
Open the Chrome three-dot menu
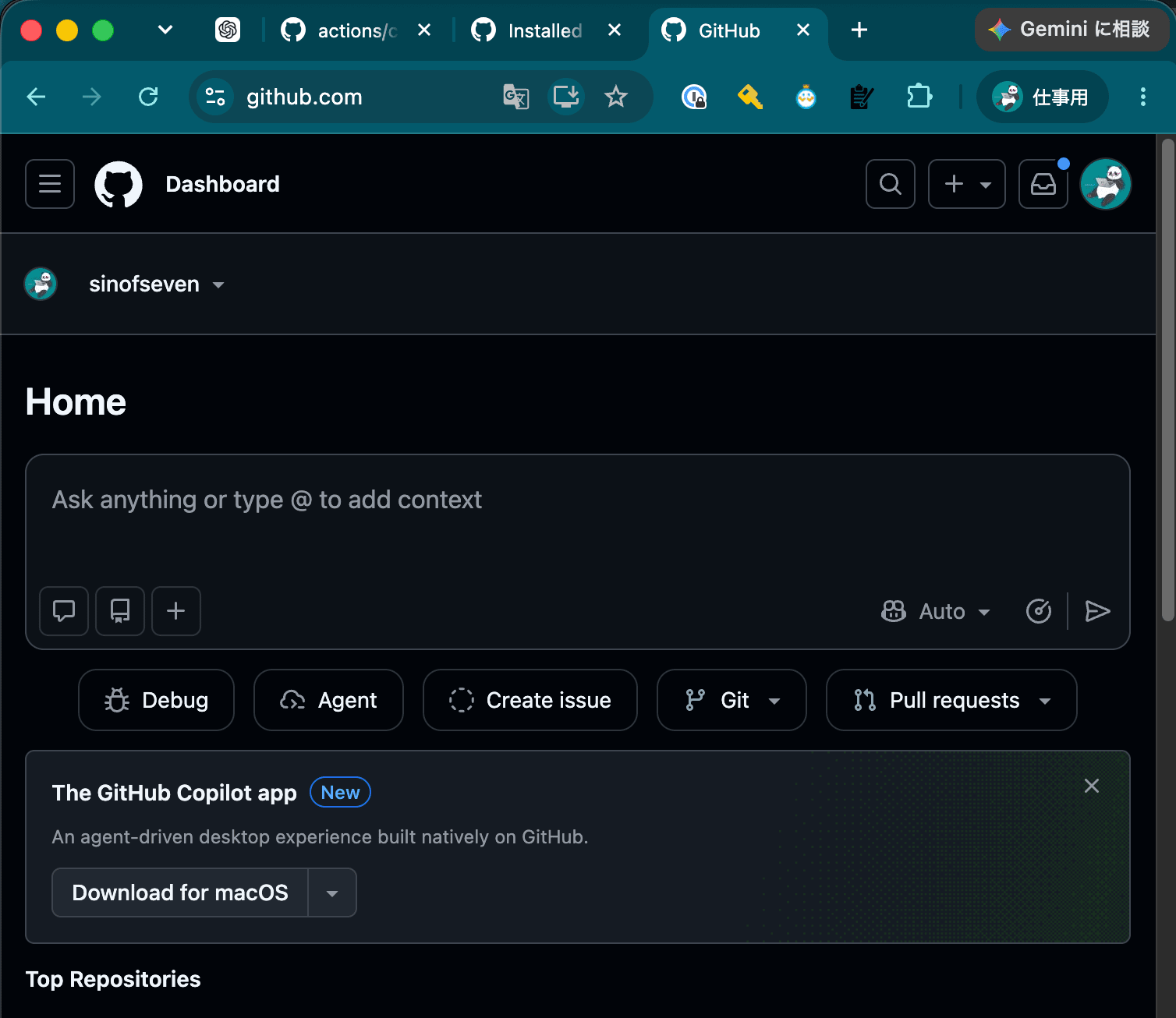[1143, 97]
